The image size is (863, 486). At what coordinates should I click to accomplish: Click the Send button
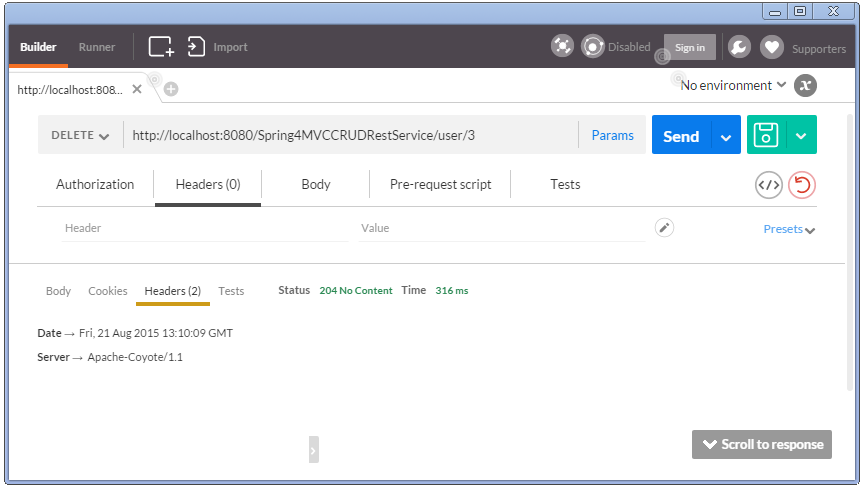681,135
